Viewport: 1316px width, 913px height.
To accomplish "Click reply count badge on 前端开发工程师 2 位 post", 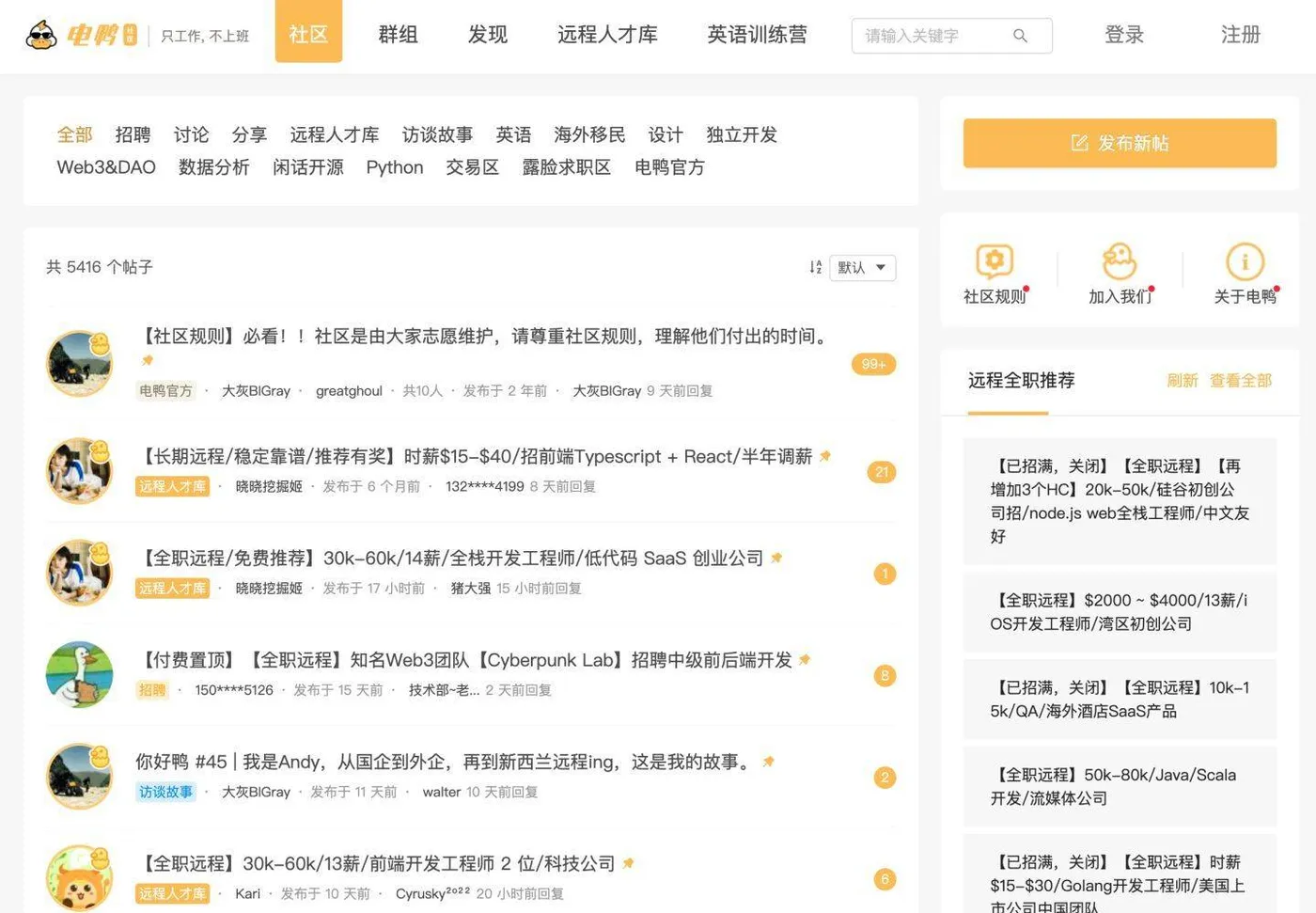I will point(885,879).
